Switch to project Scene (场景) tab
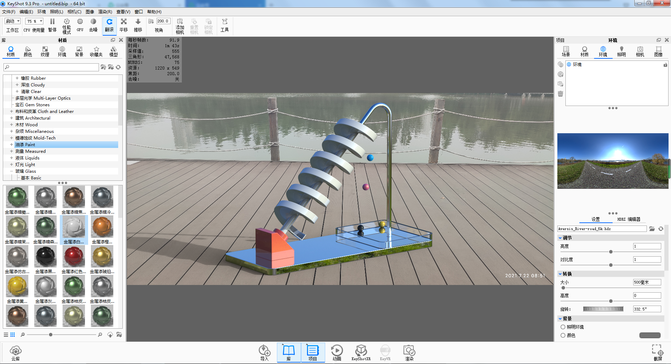671x364 pixels. pos(566,51)
